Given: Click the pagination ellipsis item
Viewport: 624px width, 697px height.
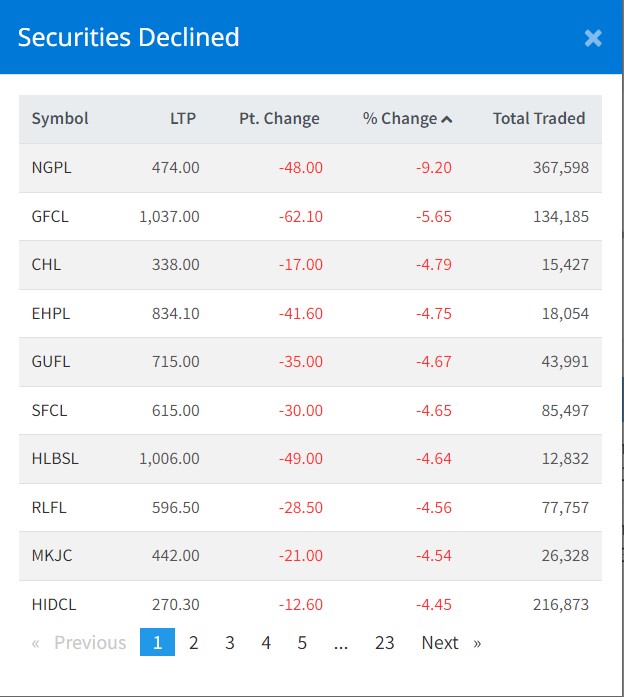Looking at the screenshot, I should coord(341,643).
